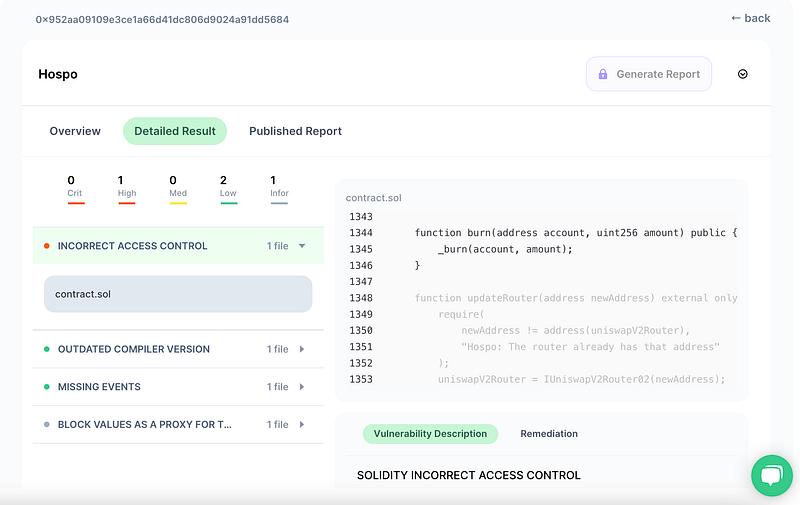
Task: Click the green dot beside Outdated Compiler Version
Action: pos(46,349)
